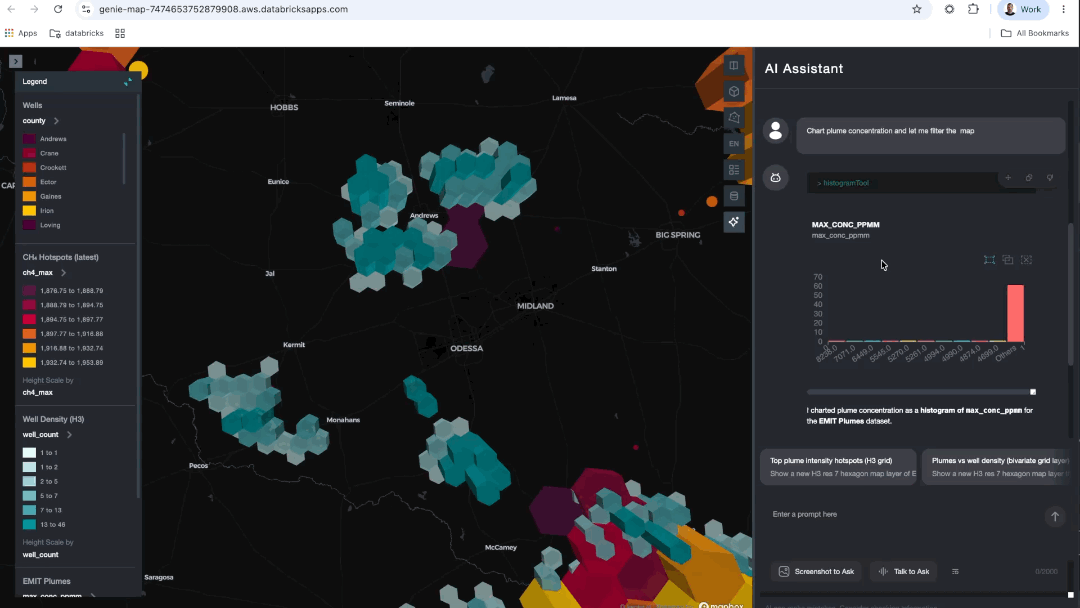Open the Work profile dropdown
1080x608 pixels.
(x=1023, y=9)
